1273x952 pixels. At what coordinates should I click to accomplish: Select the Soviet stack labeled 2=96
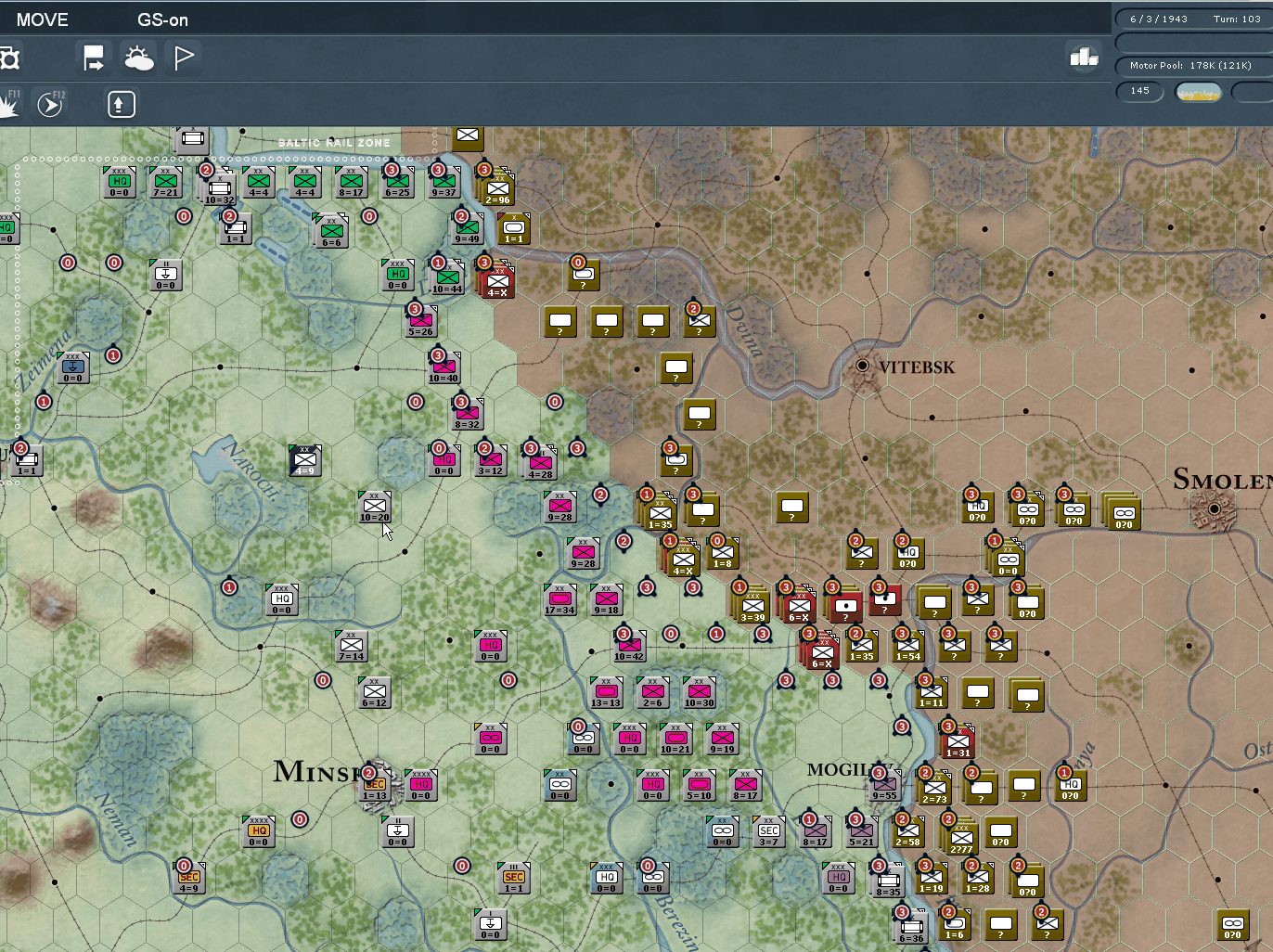coord(498,188)
